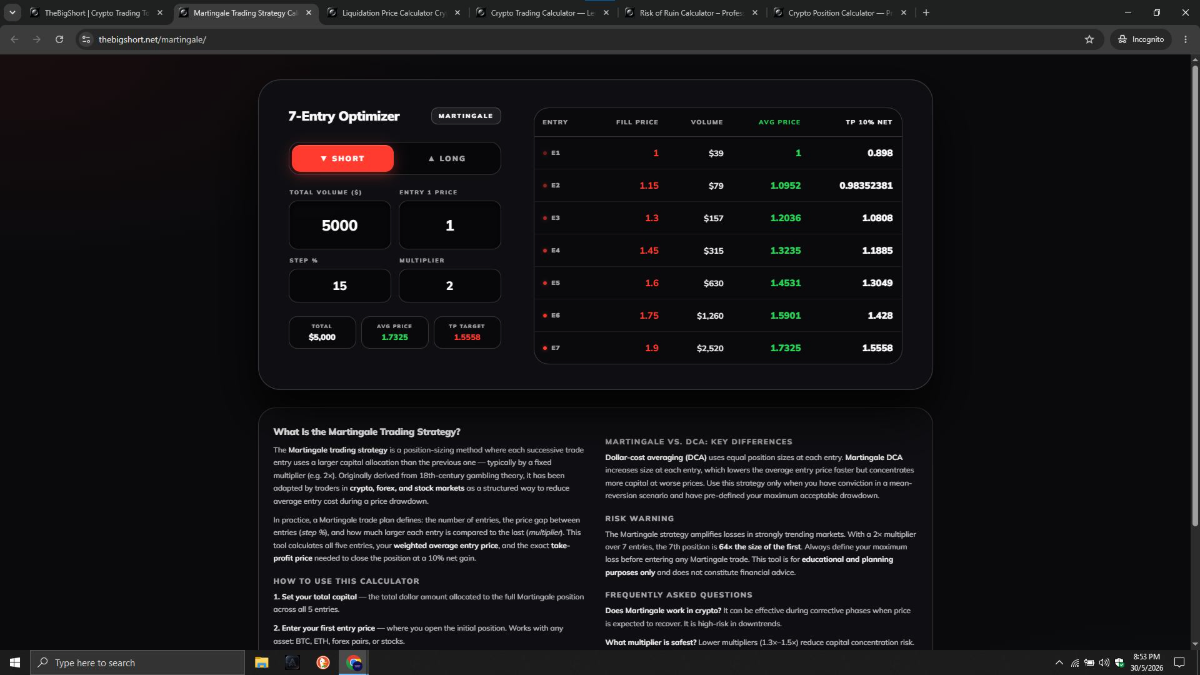This screenshot has height=675, width=1200.
Task: Open a new browser tab
Action: (926, 13)
